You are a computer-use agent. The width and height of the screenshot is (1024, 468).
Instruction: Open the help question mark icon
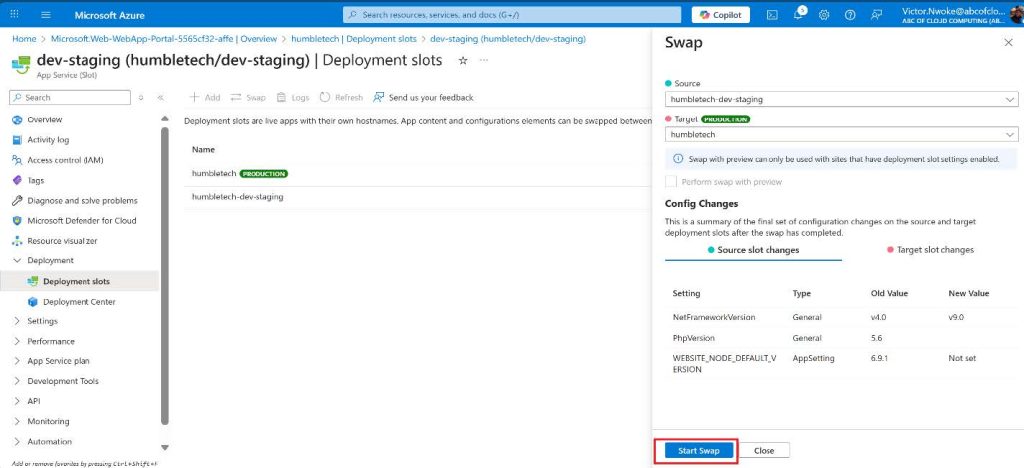pos(850,14)
